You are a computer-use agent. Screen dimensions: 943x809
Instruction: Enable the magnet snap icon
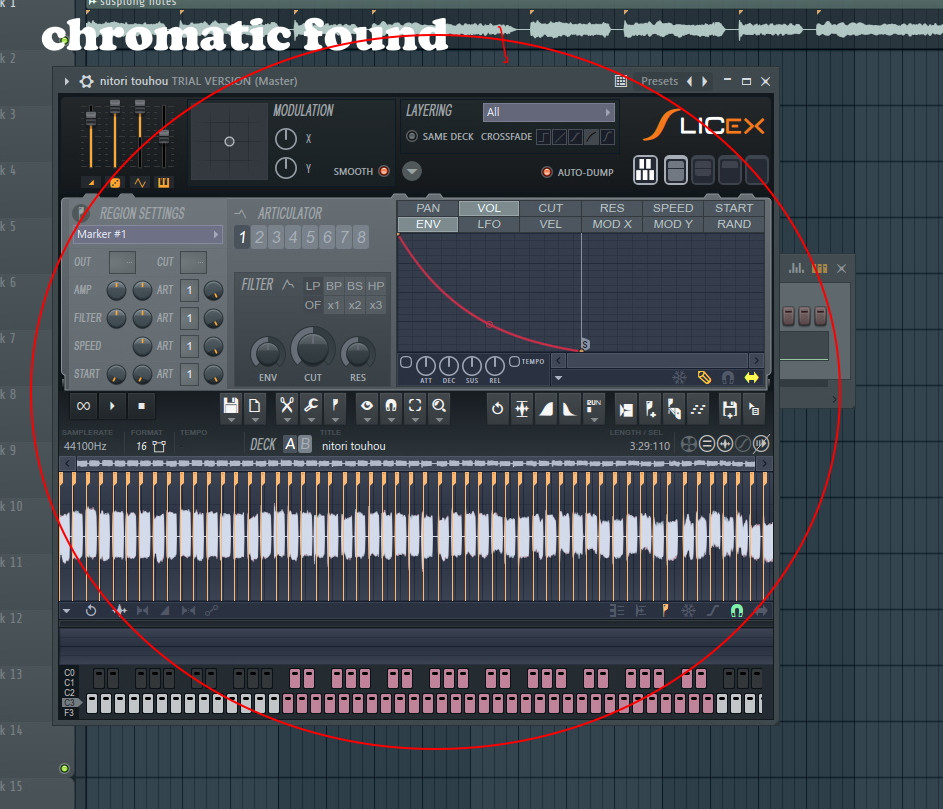pyautogui.click(x=390, y=406)
